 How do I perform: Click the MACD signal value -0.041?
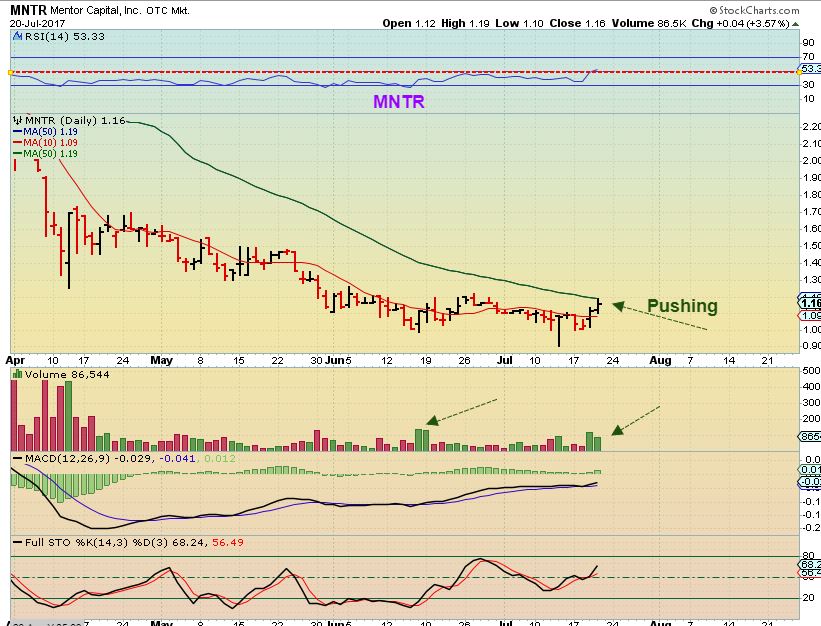[x=177, y=459]
